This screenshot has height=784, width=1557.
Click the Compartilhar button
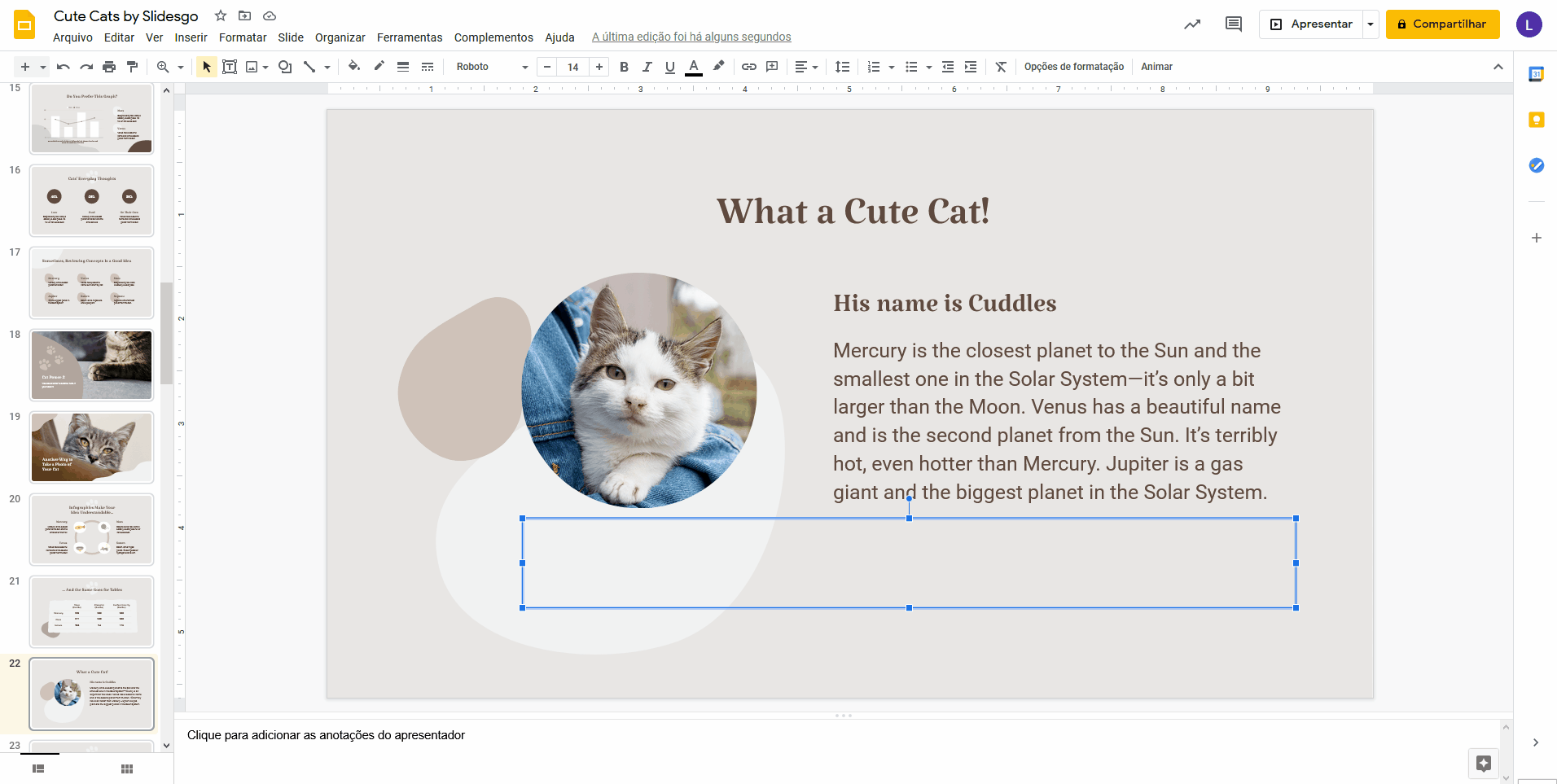(x=1442, y=24)
